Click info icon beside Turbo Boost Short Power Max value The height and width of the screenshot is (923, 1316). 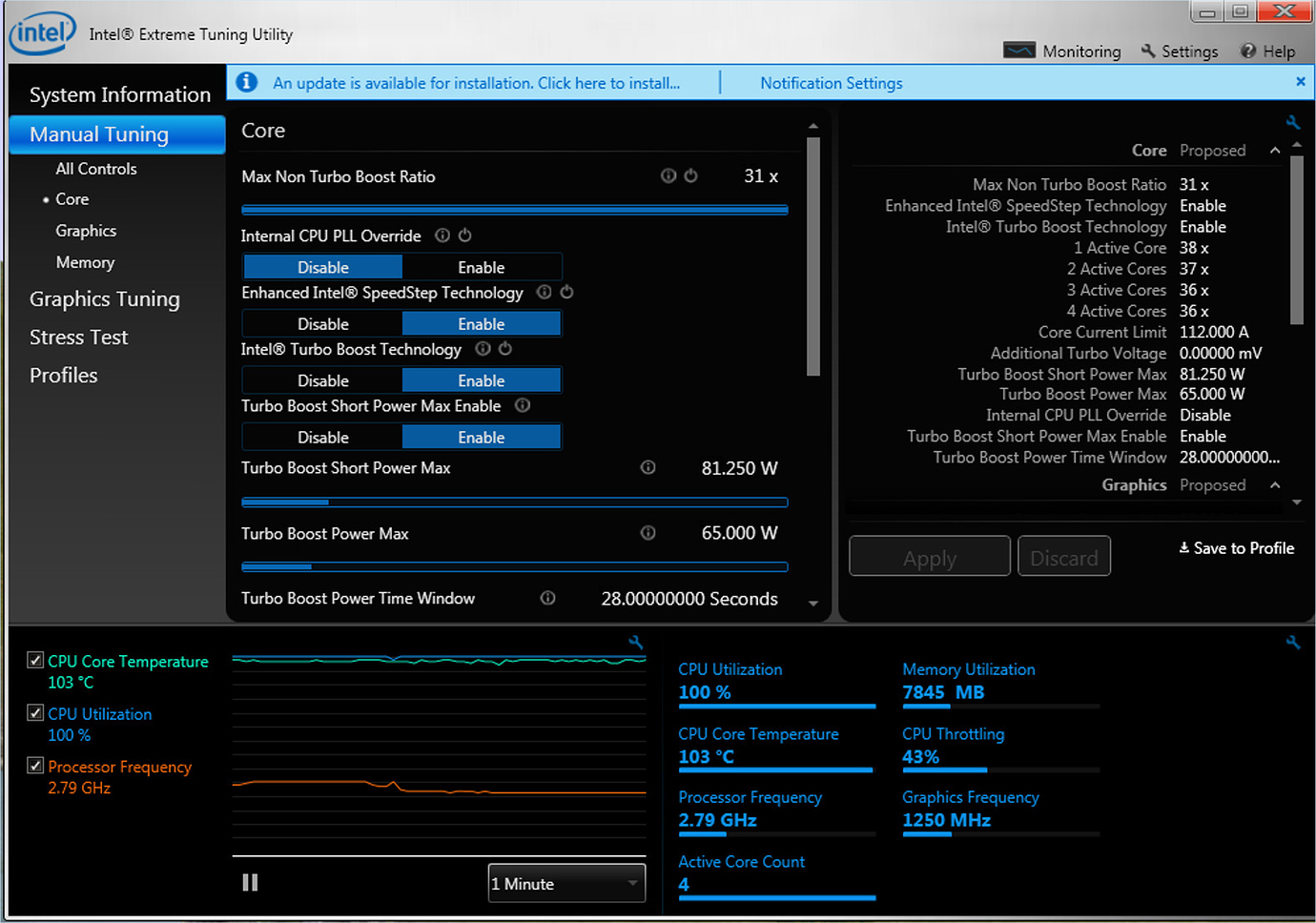[x=648, y=467]
